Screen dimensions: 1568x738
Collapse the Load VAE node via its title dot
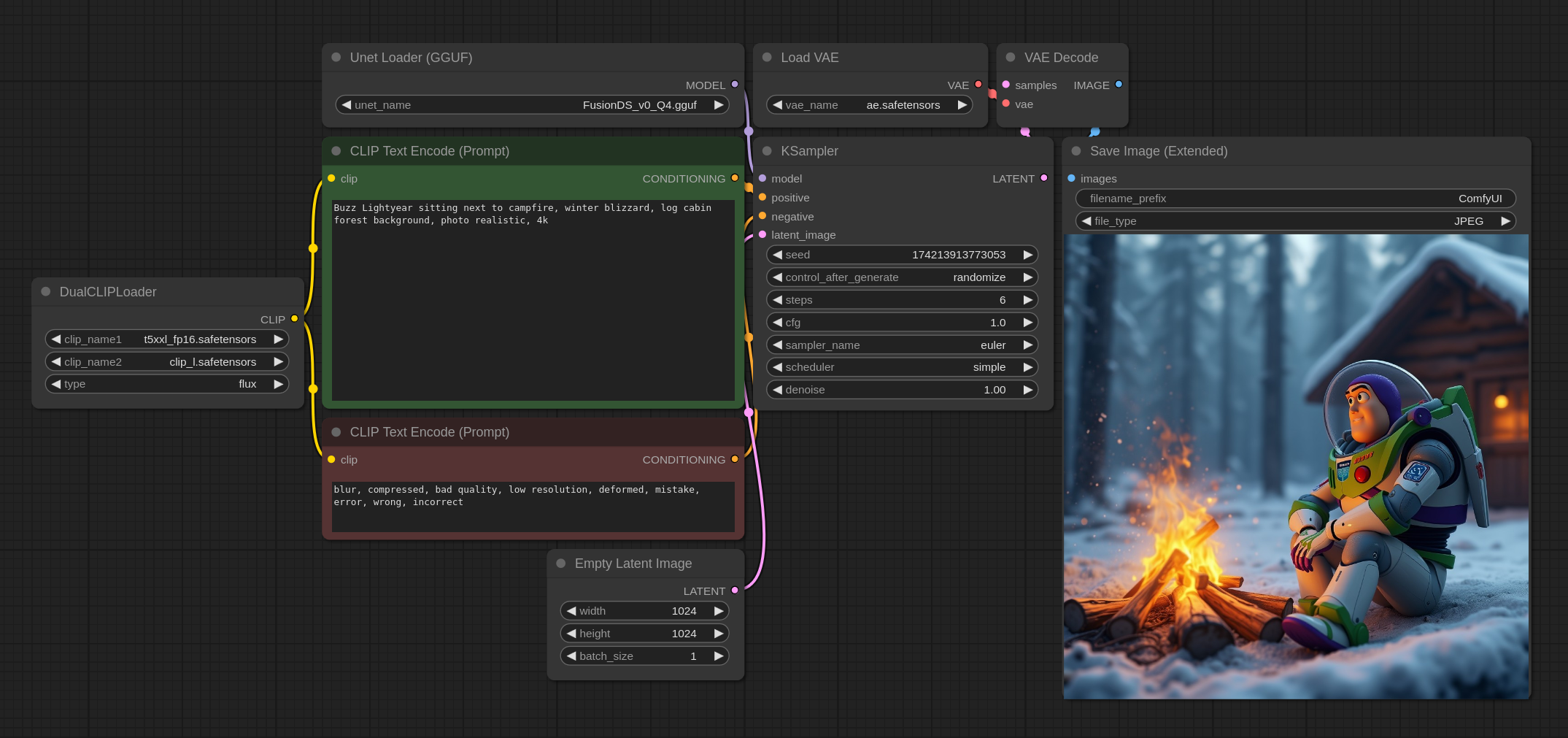(768, 57)
